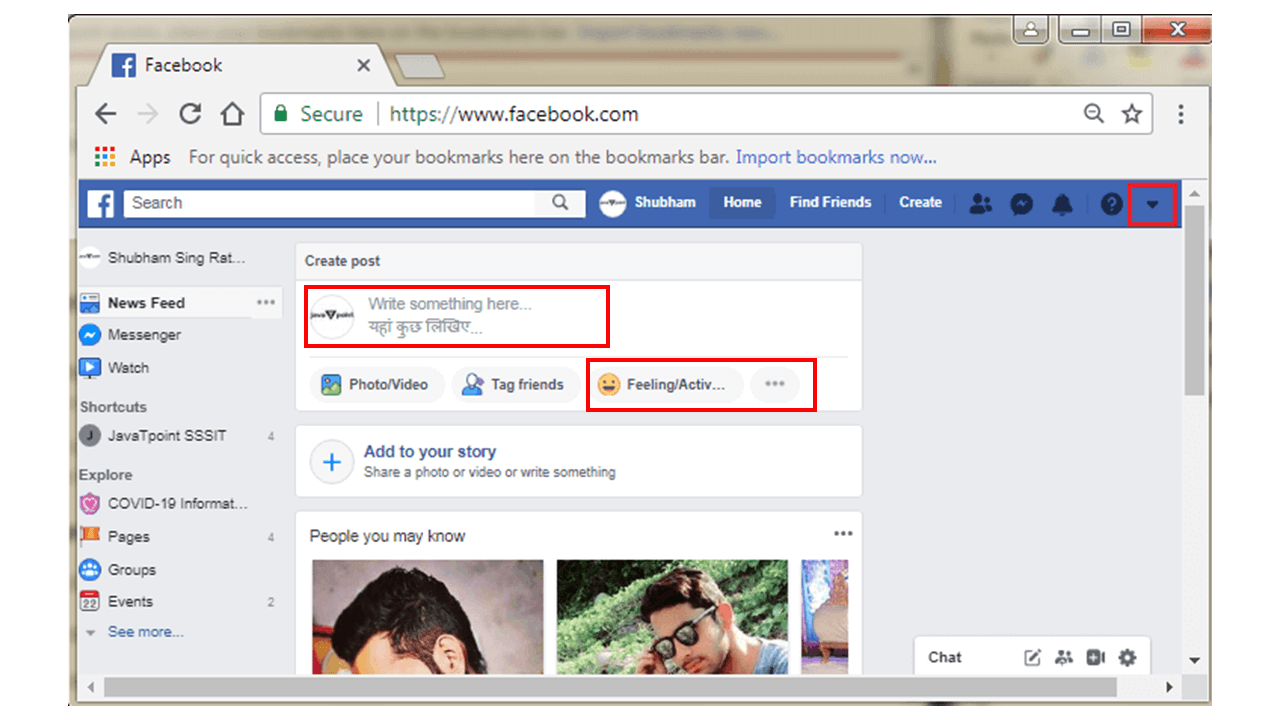Image resolution: width=1280 pixels, height=720 pixels.
Task: Expand See more in Explore
Action: (x=146, y=632)
